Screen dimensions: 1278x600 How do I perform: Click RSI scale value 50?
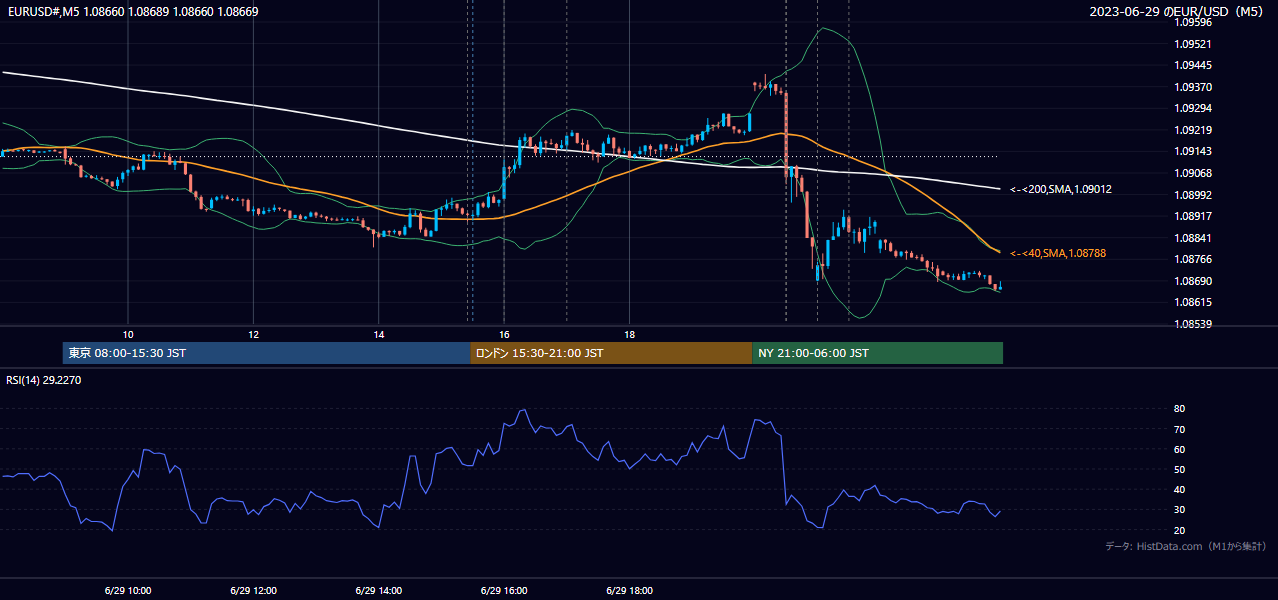[1179, 470]
